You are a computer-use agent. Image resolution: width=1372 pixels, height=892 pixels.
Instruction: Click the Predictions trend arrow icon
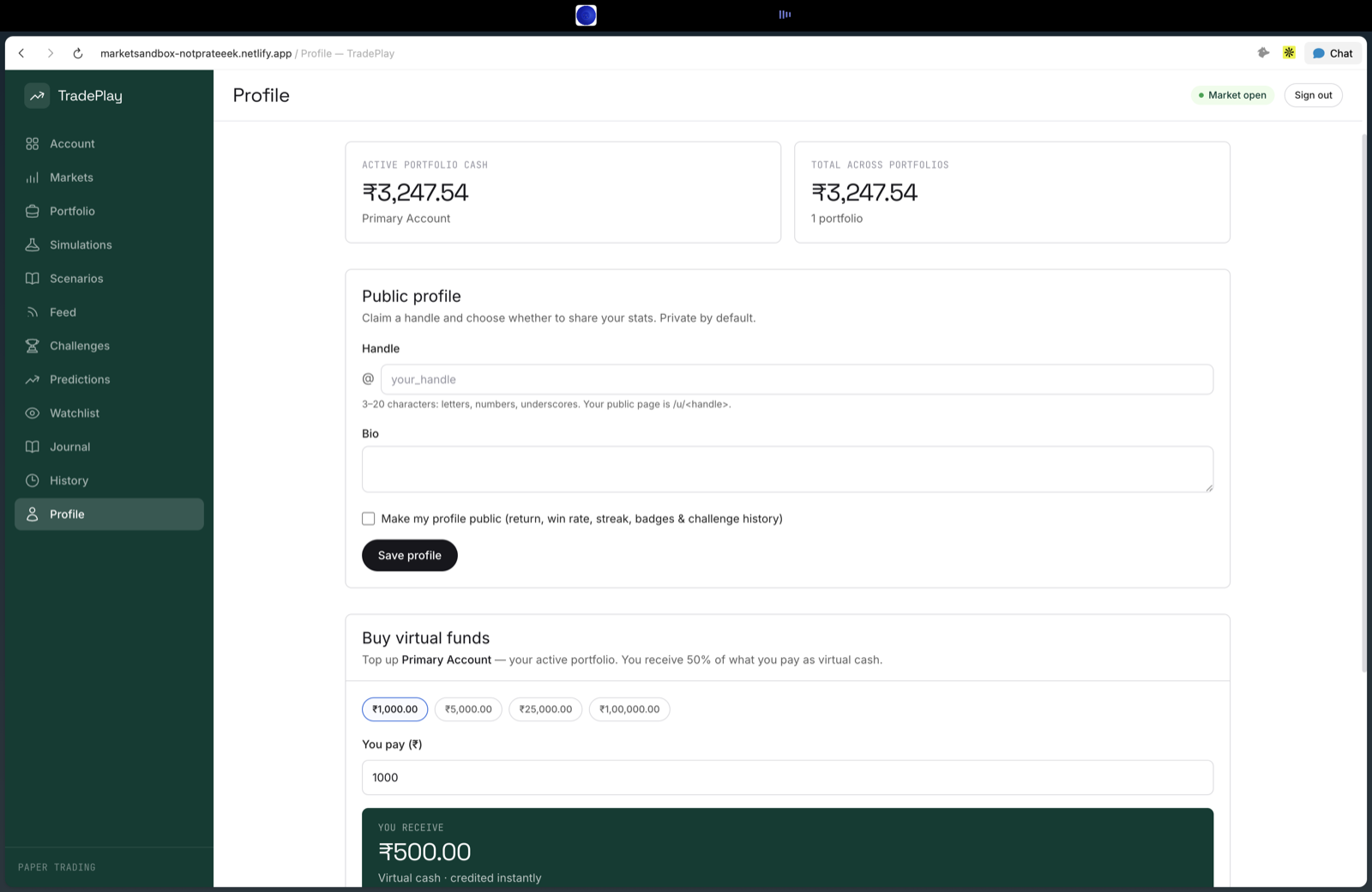point(33,379)
